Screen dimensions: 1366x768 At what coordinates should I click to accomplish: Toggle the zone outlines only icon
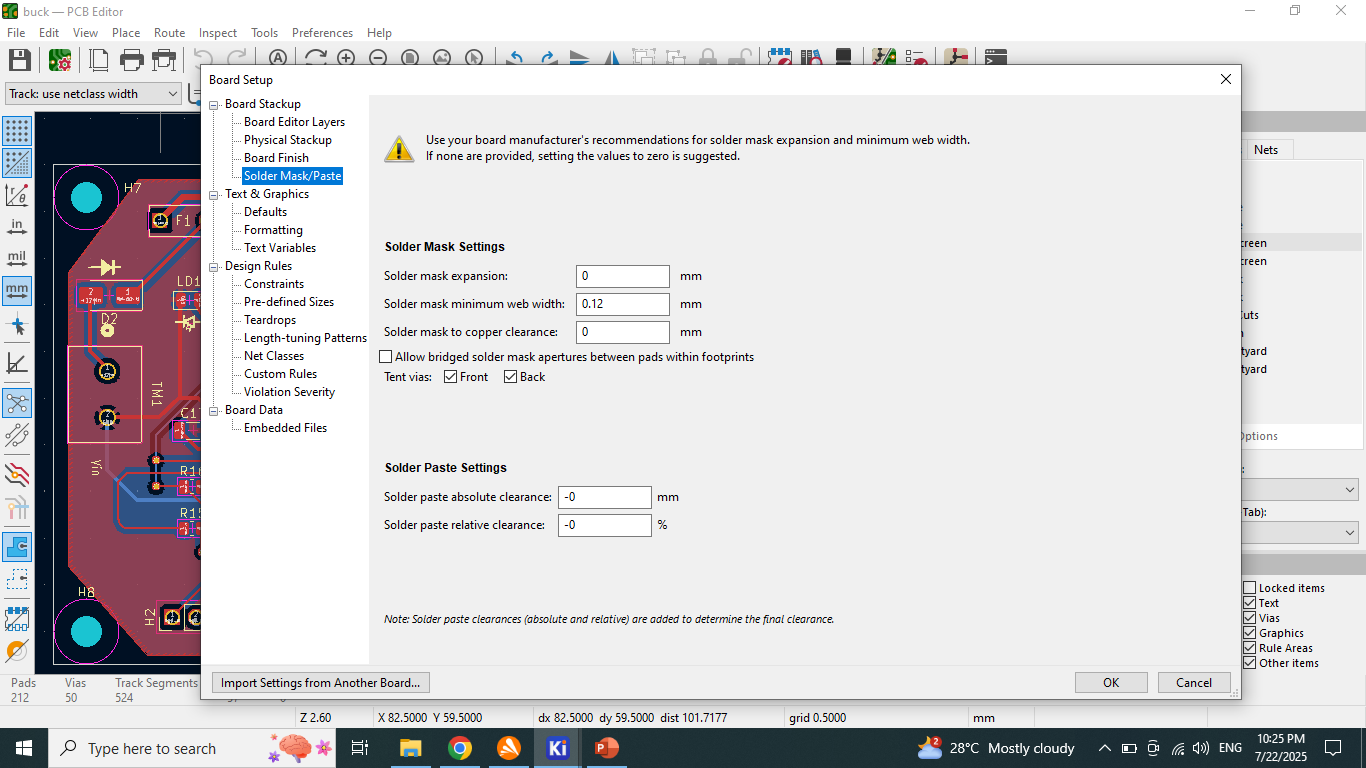17,579
